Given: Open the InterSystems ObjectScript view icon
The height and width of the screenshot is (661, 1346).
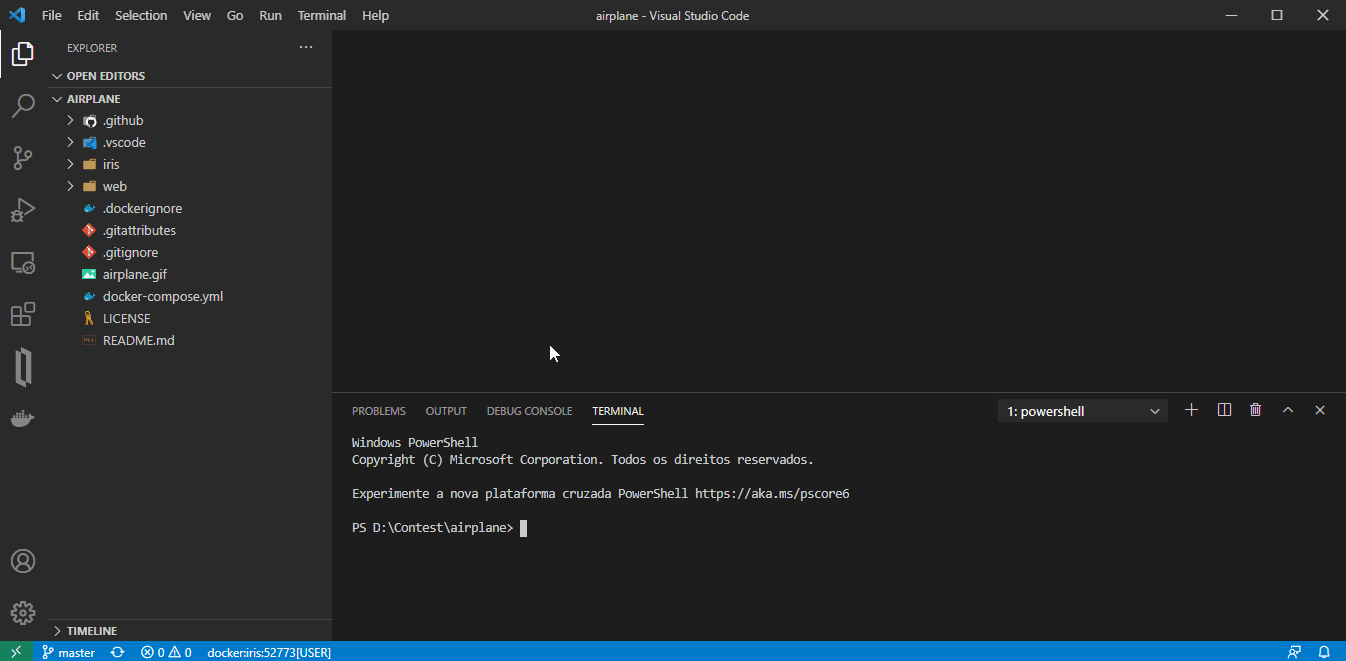Looking at the screenshot, I should click(23, 367).
